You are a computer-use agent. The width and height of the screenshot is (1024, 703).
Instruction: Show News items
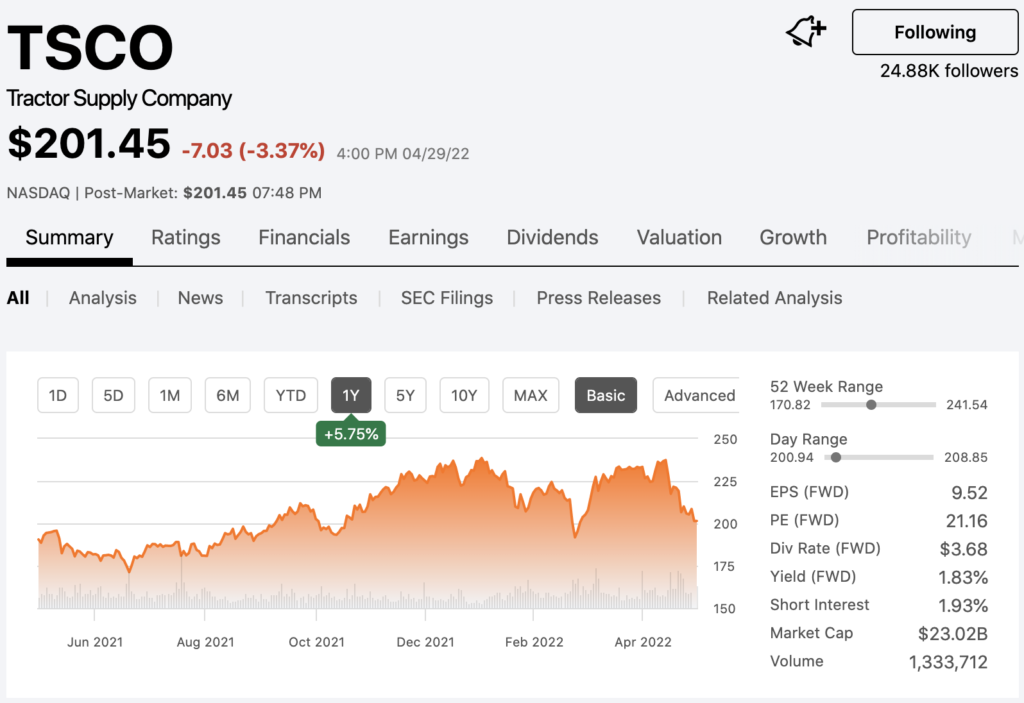click(200, 298)
